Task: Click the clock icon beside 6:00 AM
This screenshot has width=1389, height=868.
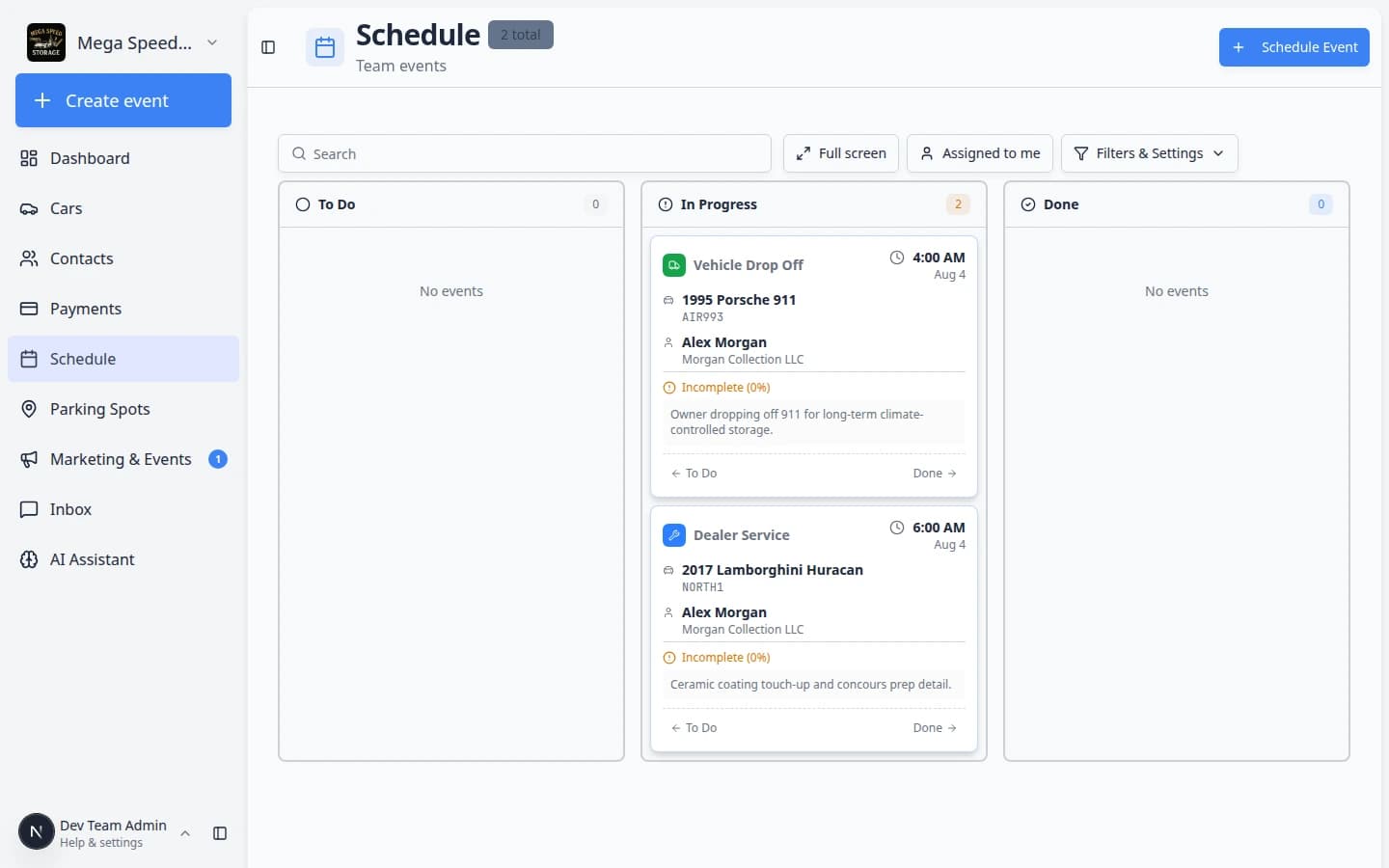Action: tap(897, 528)
